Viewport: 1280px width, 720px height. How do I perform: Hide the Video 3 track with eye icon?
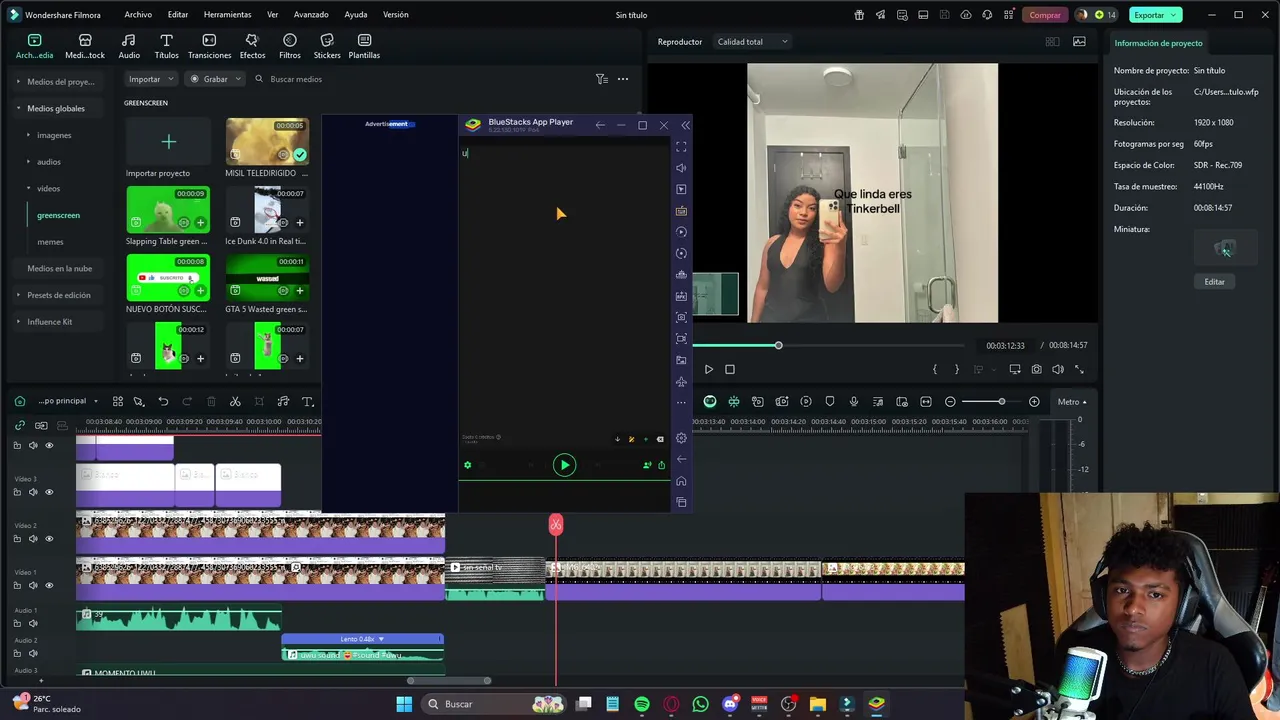(49, 492)
